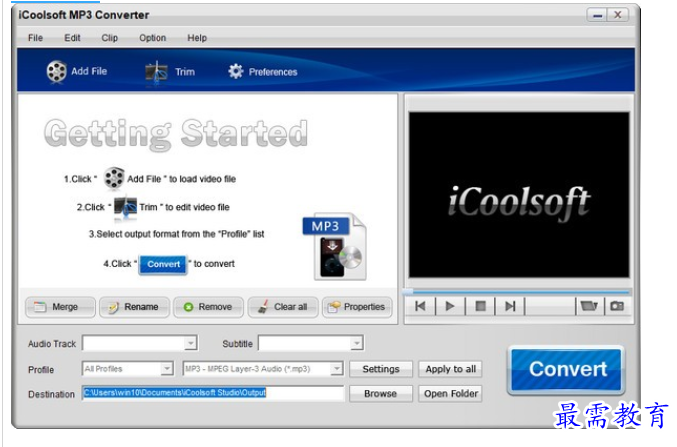677x447 pixels.
Task: Take snapshot with camera icon
Action: (617, 306)
